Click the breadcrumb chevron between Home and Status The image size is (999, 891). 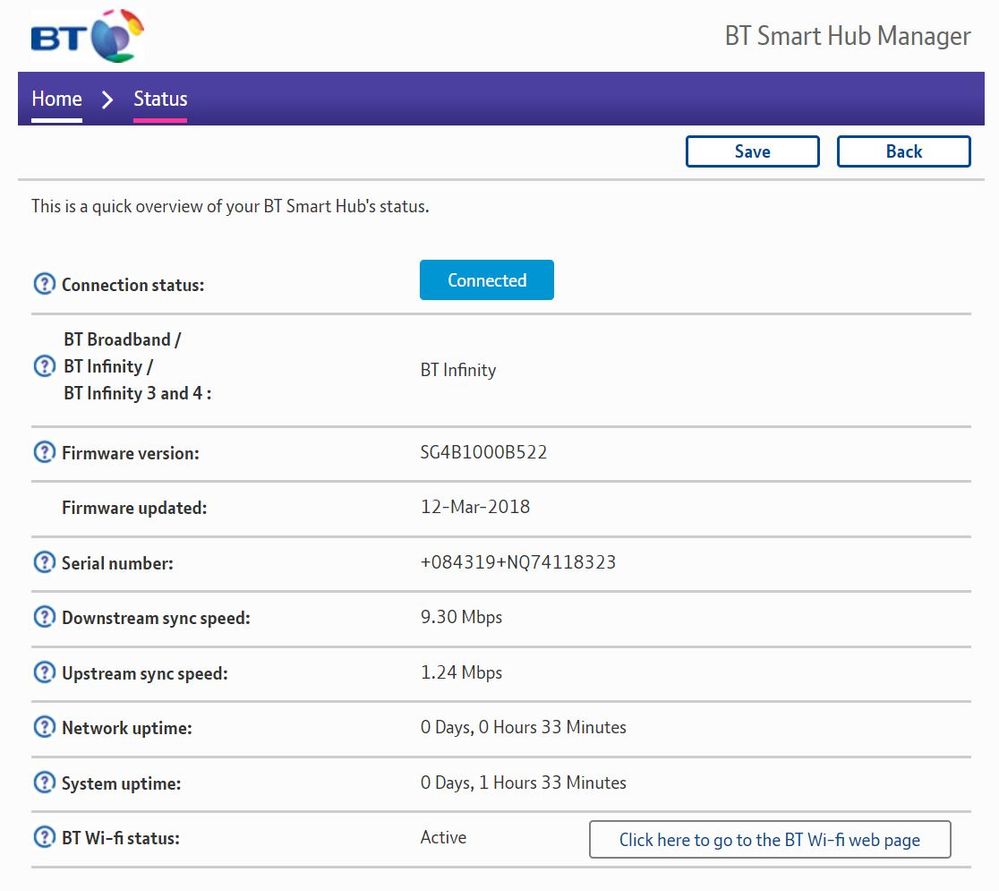(108, 99)
